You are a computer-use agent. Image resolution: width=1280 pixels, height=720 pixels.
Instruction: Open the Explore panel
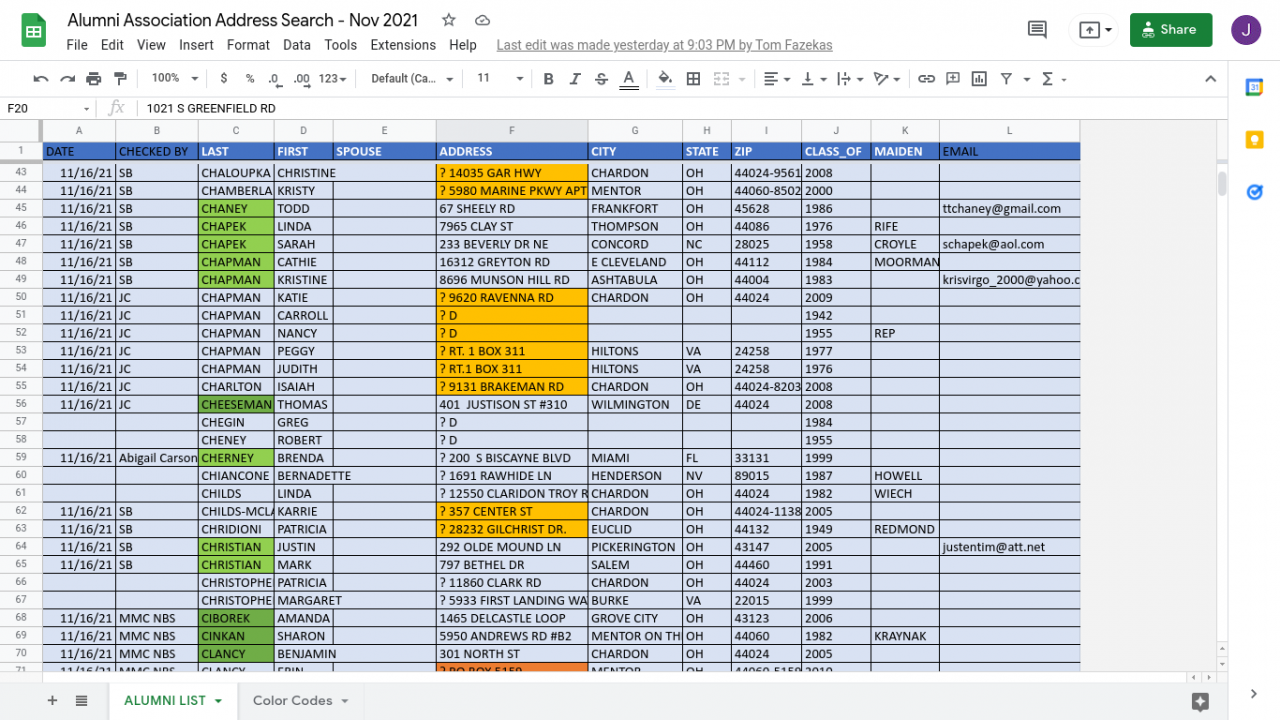1200,701
